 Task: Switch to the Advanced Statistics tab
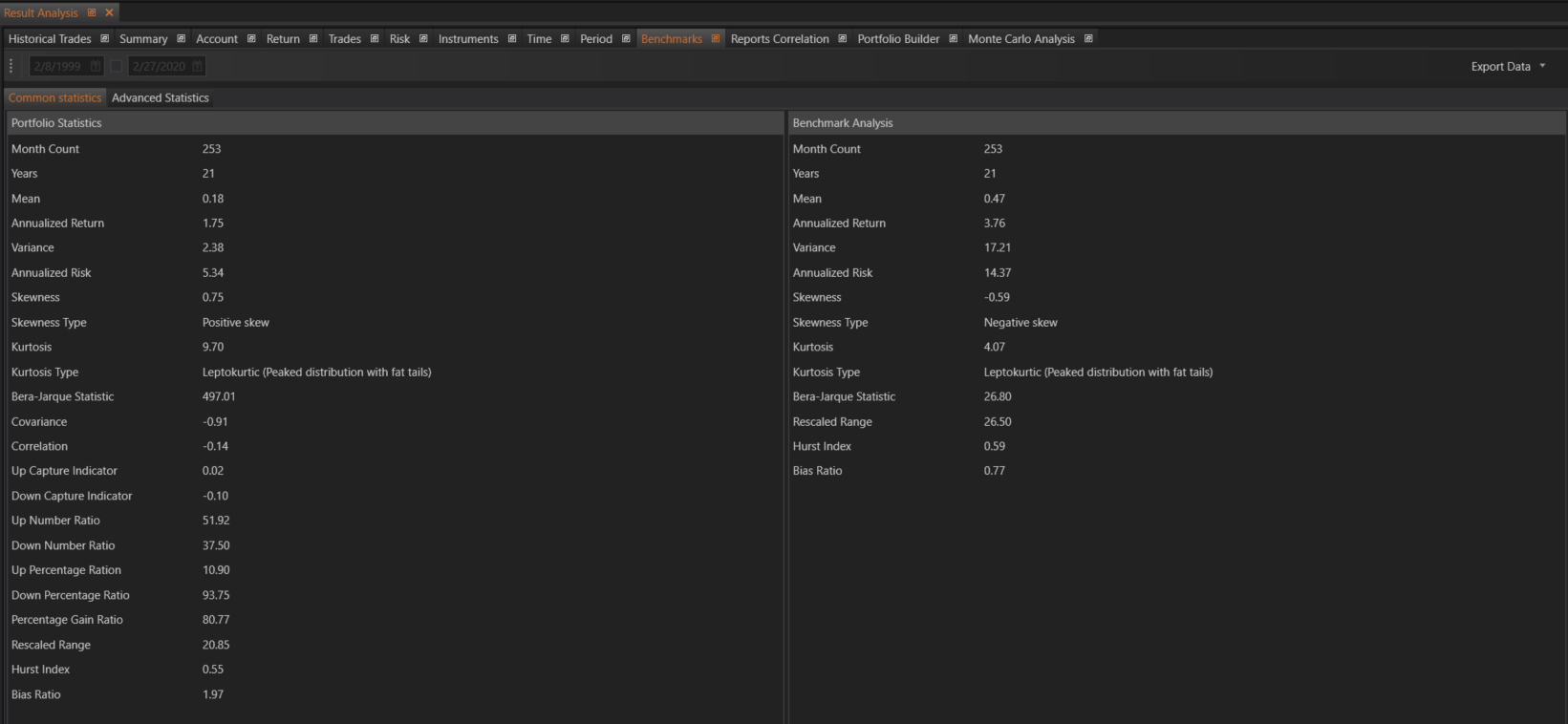coord(160,97)
